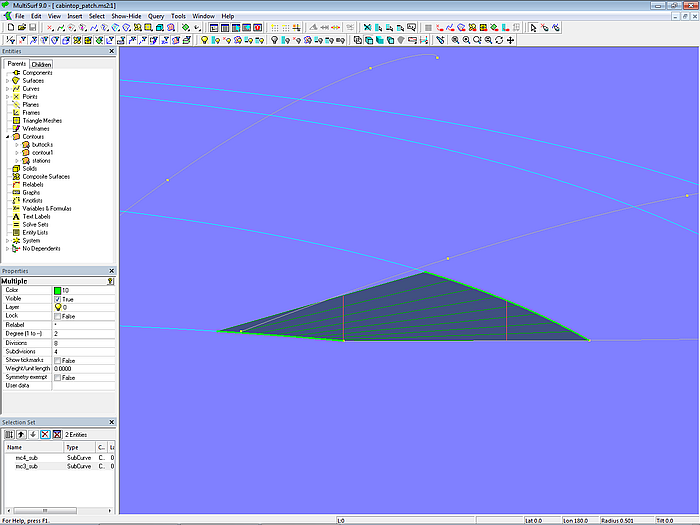700x525 pixels.
Task: Click the pan view cross-arrows icon
Action: click(511, 41)
